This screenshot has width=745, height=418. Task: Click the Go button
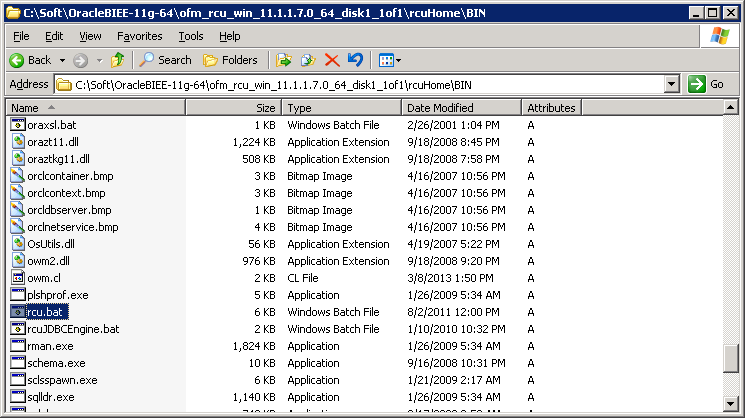tap(706, 85)
